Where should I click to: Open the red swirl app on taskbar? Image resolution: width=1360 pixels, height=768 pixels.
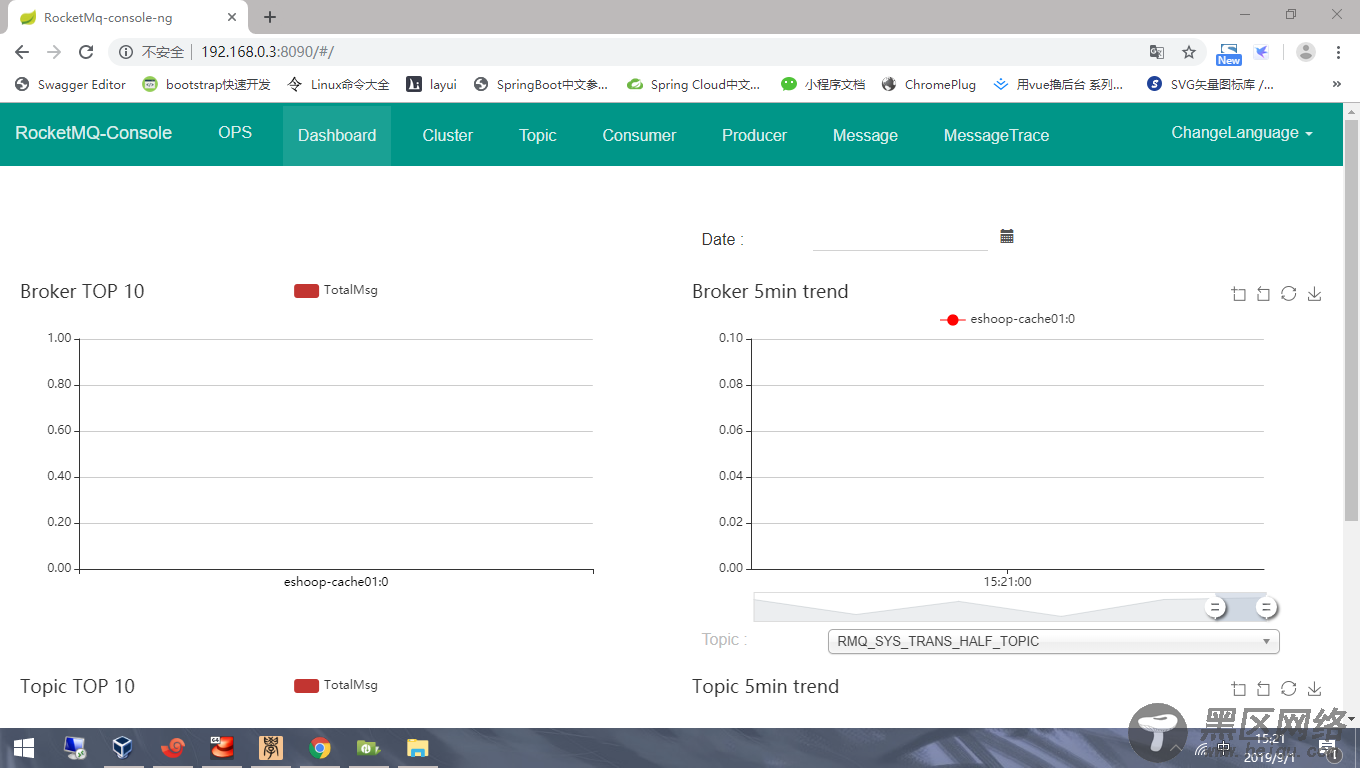(173, 748)
